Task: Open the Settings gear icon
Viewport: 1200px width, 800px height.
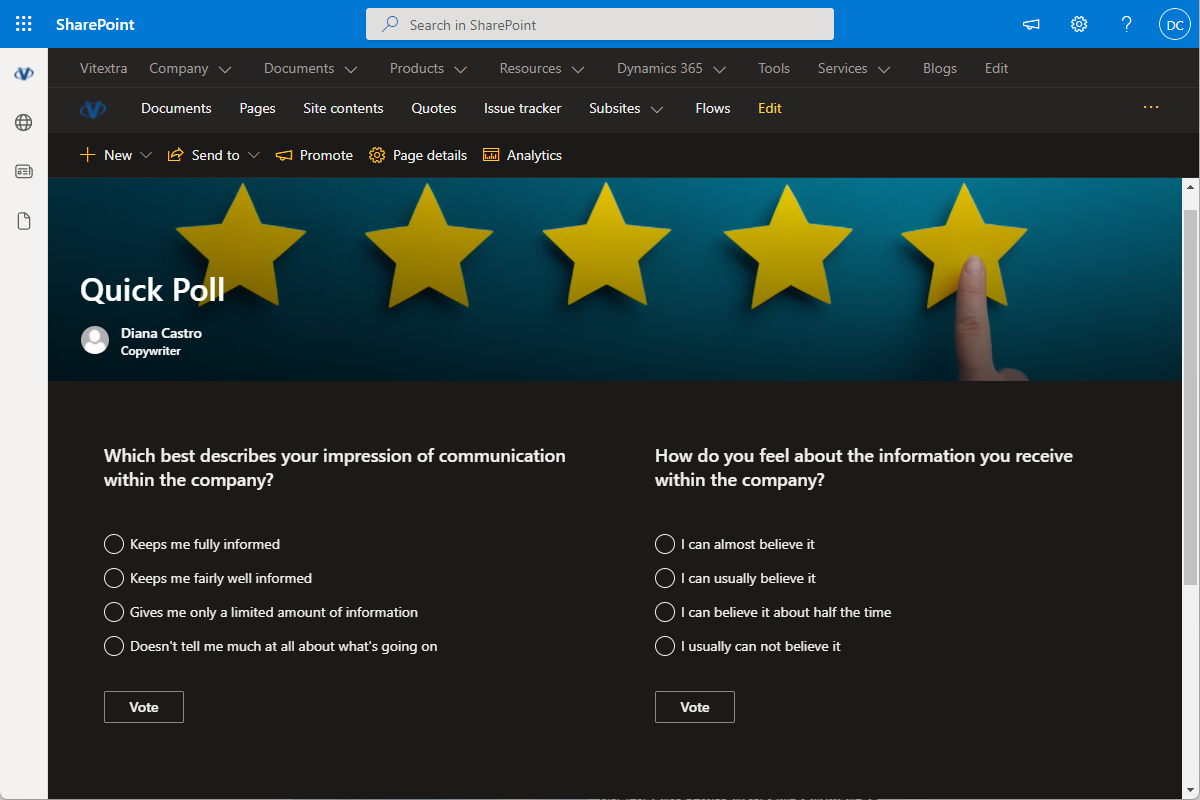Action: (1079, 24)
